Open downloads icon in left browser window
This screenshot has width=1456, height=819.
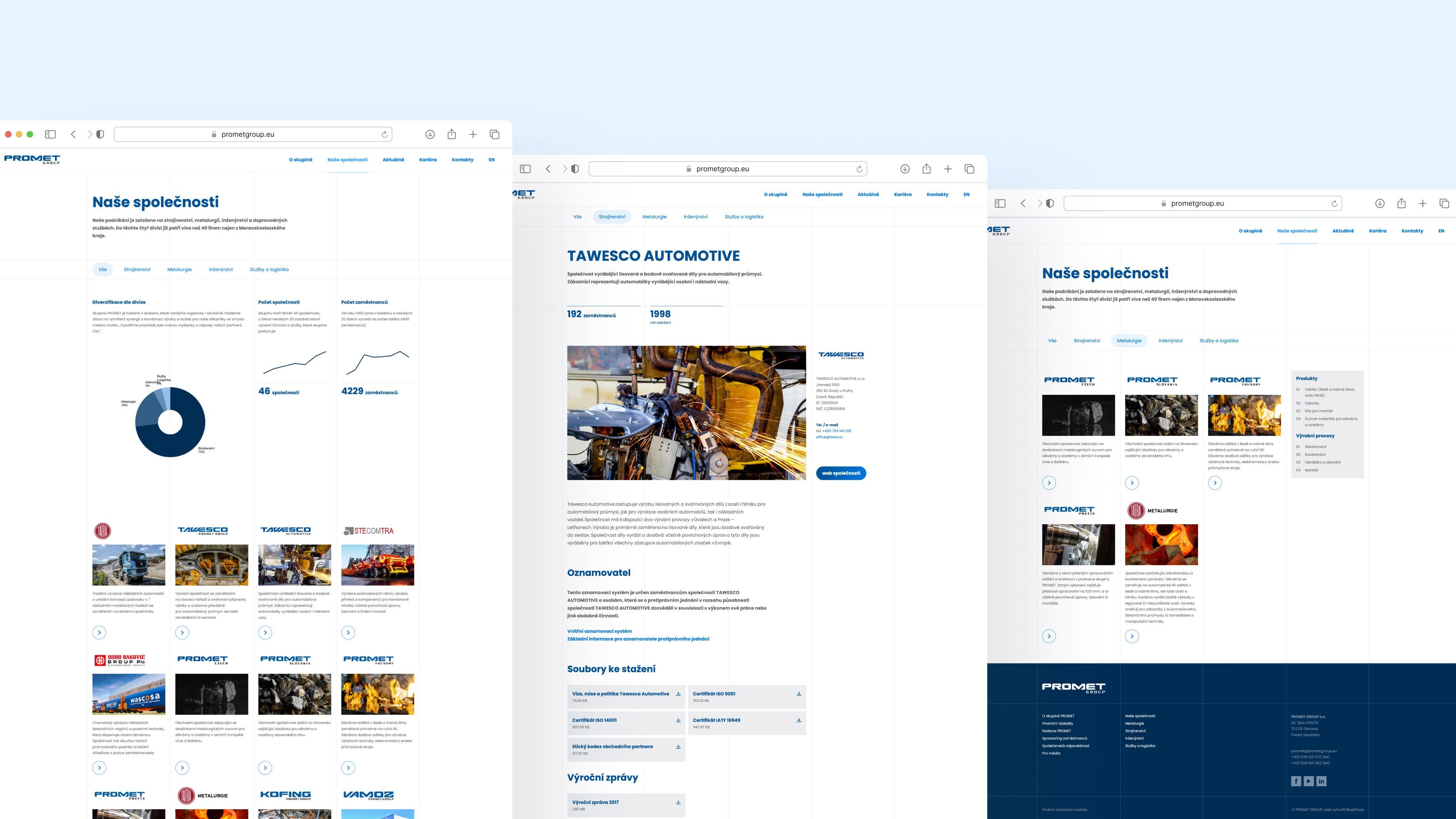point(430,134)
